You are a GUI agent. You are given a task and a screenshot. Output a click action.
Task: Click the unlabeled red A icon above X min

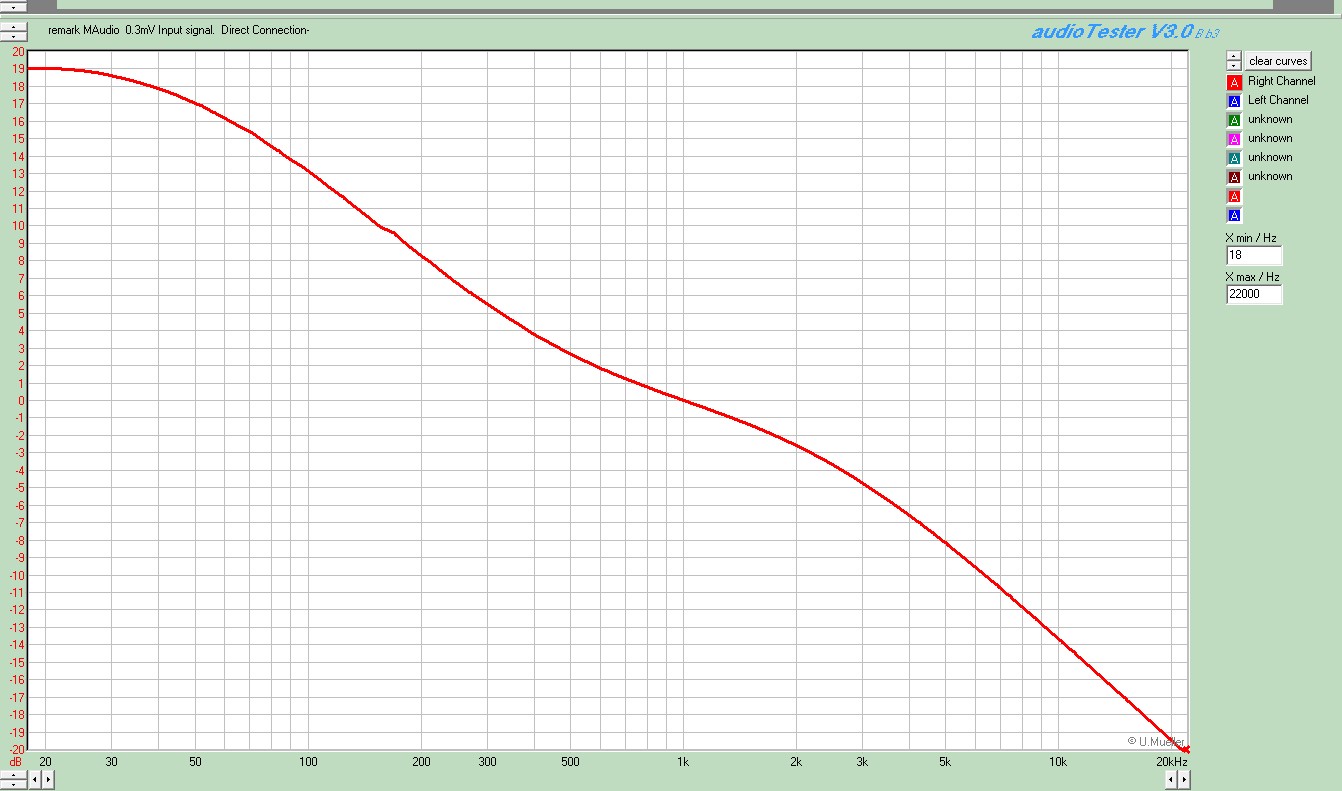[x=1234, y=196]
